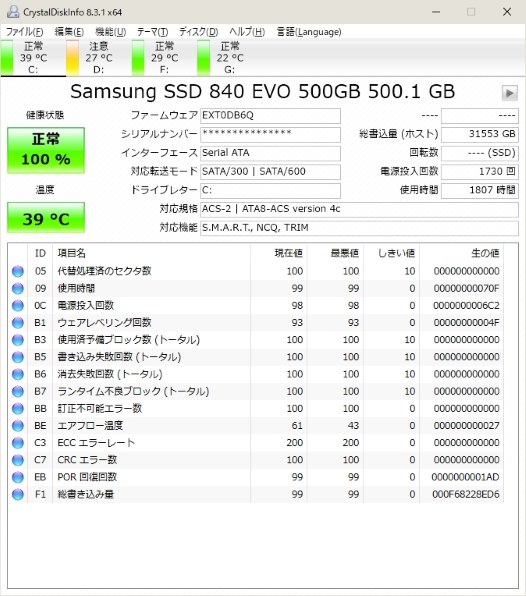Click the power-on count value 1730 回
This screenshot has height=596, width=526.
pos(480,171)
